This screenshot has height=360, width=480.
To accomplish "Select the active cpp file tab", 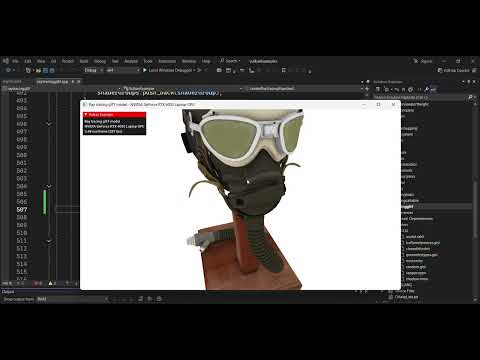I will (52, 82).
